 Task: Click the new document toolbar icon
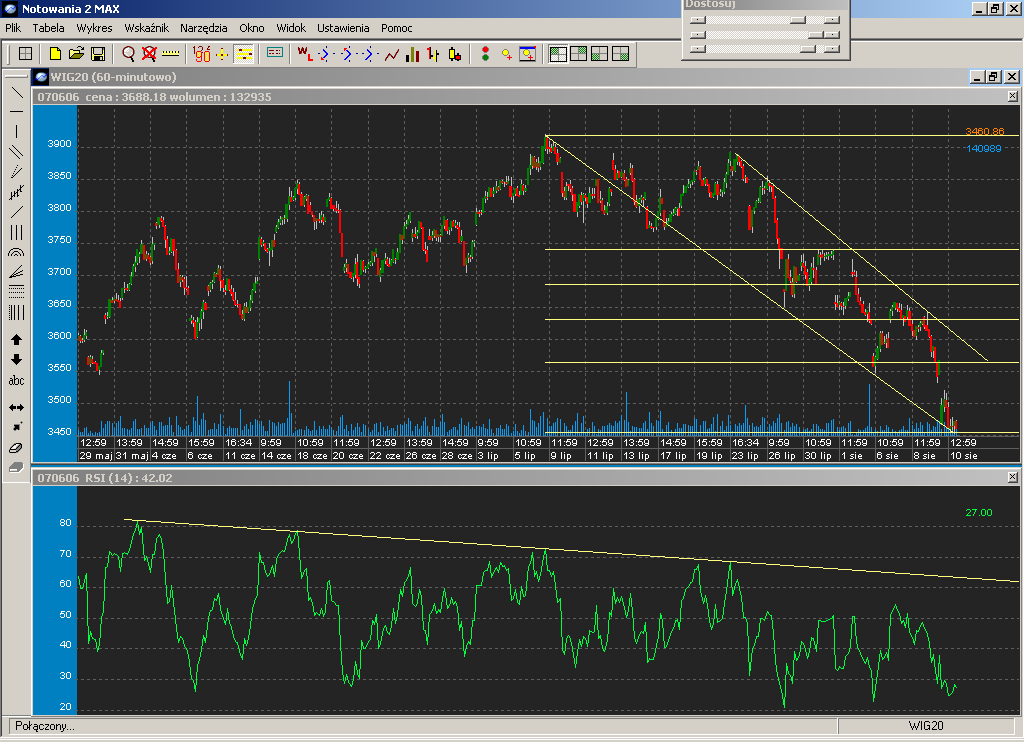pyautogui.click(x=55, y=54)
